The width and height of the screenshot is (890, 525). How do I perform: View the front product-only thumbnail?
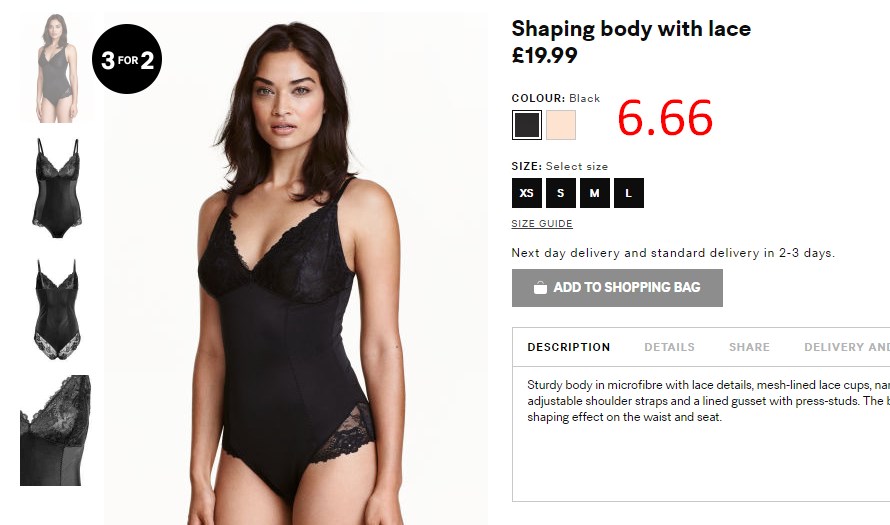coord(57,188)
